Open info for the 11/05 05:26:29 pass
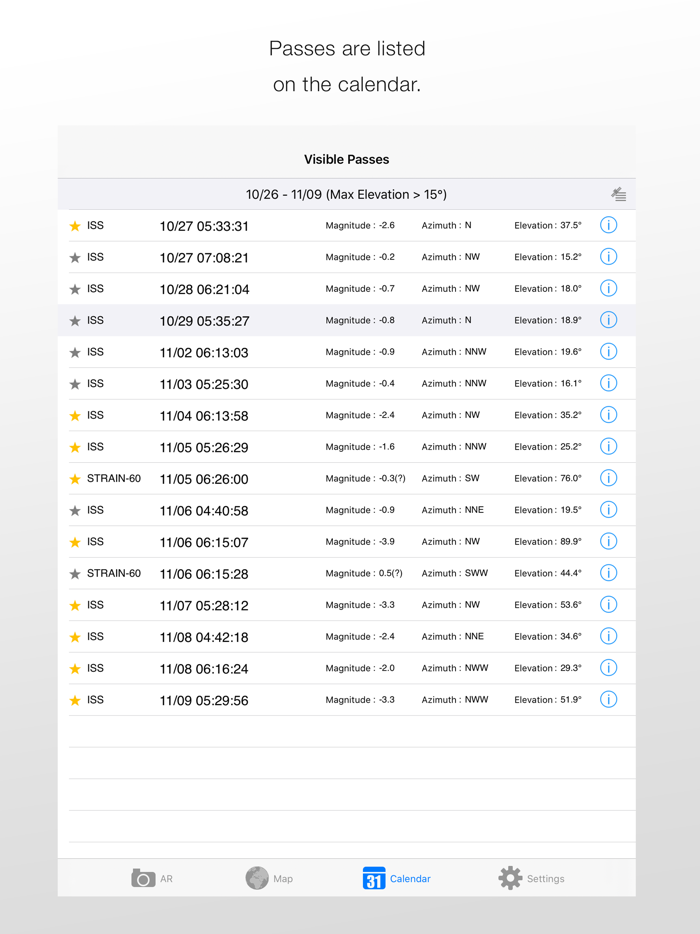The height and width of the screenshot is (934, 700). [x=608, y=446]
